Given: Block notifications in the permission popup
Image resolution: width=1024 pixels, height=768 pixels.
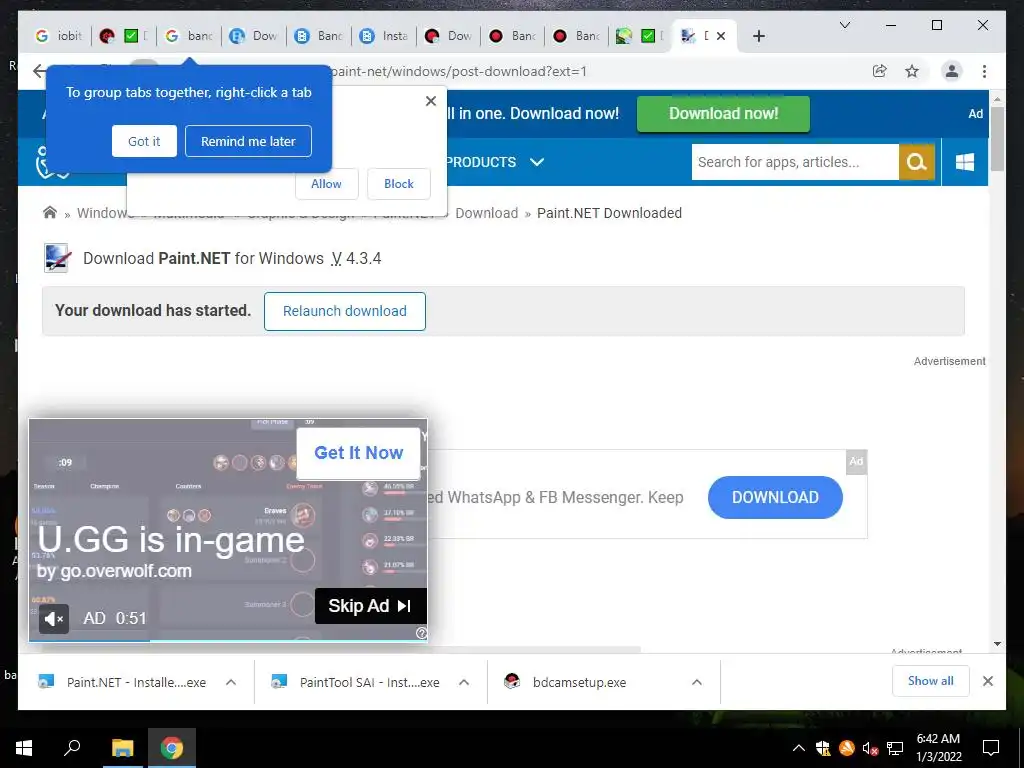Looking at the screenshot, I should coord(398,184).
